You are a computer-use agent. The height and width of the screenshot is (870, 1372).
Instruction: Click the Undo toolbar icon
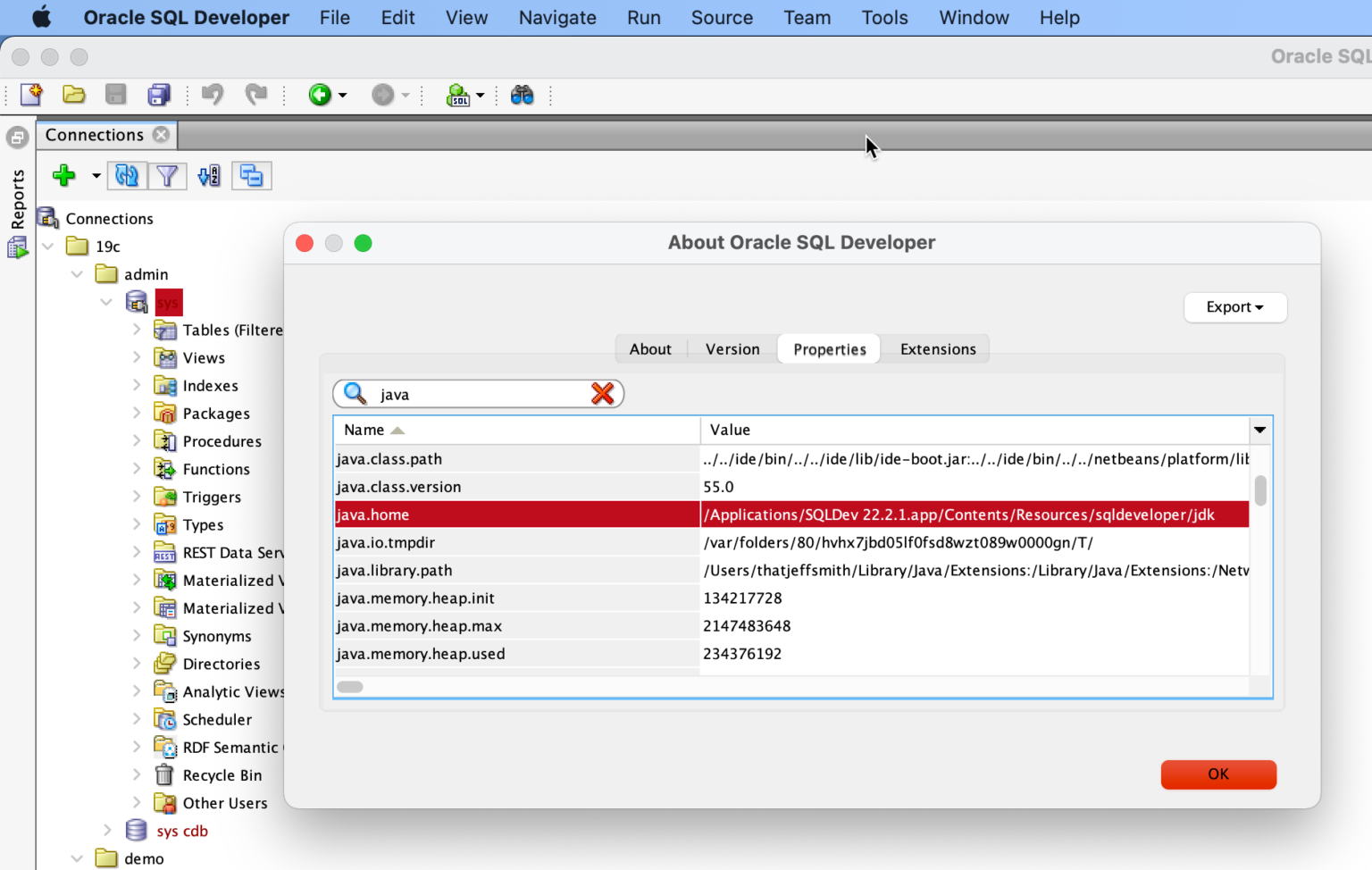[213, 95]
